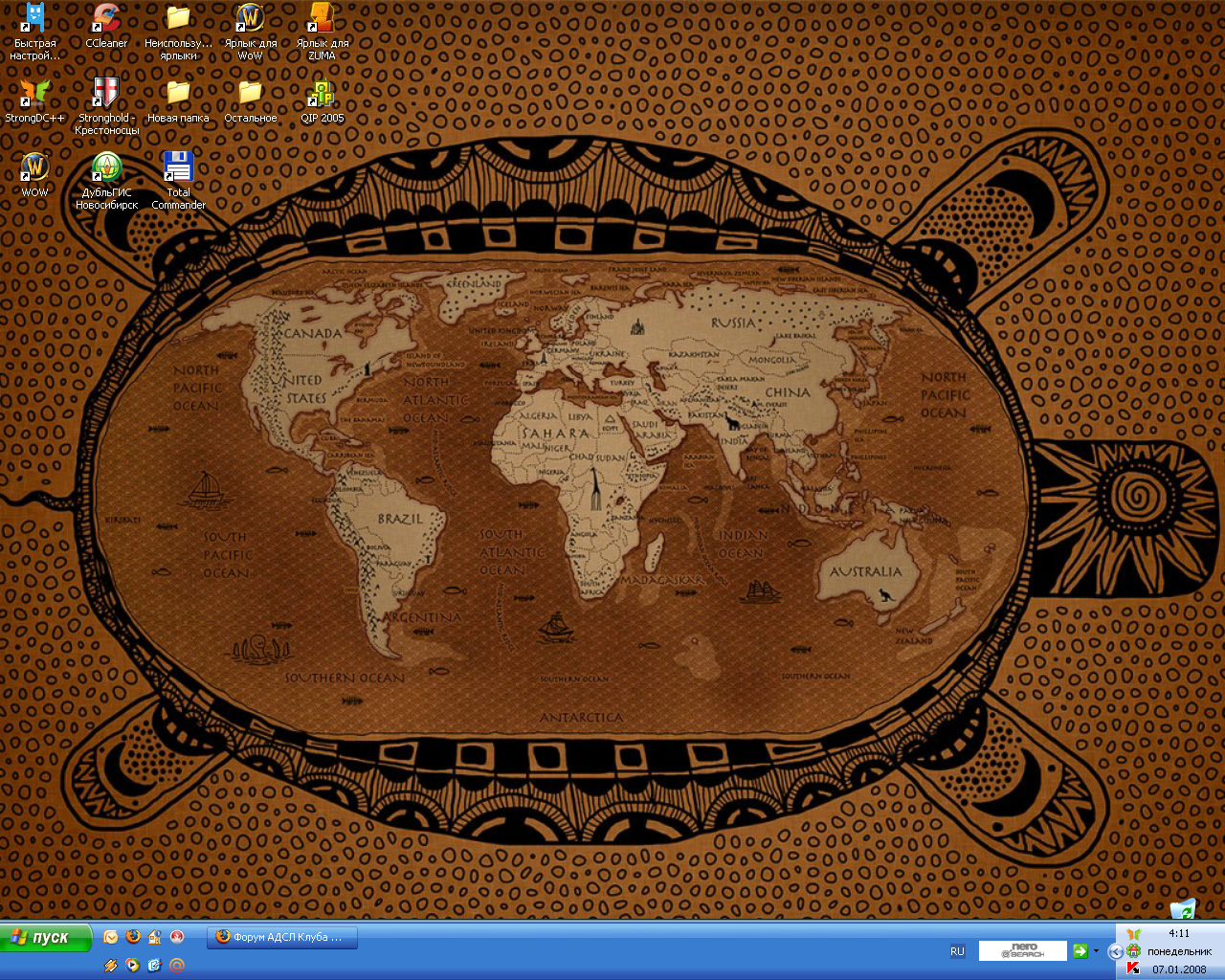The image size is (1225, 980).
Task: Switch to Форум АДСЛ Клуба taskbar window
Action: [x=282, y=938]
